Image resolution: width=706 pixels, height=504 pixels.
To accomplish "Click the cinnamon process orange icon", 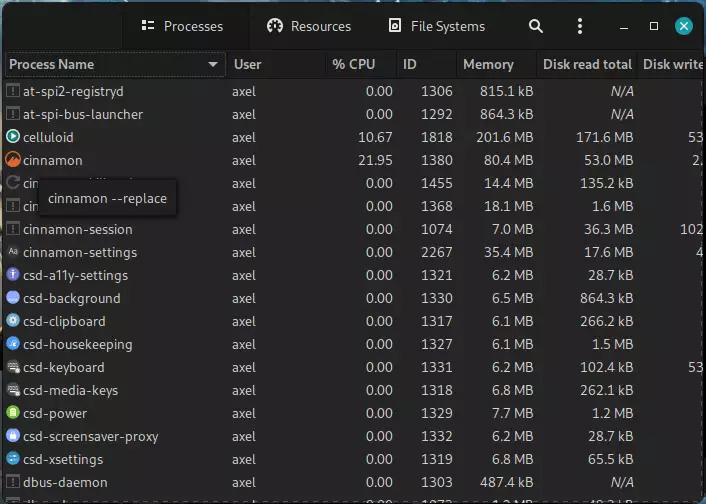I will [x=13, y=159].
